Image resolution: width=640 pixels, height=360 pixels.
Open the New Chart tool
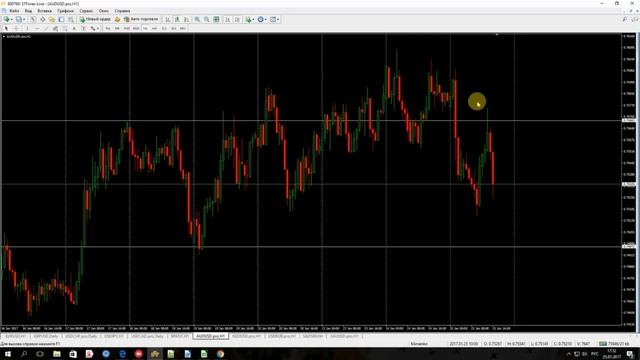coord(6,19)
